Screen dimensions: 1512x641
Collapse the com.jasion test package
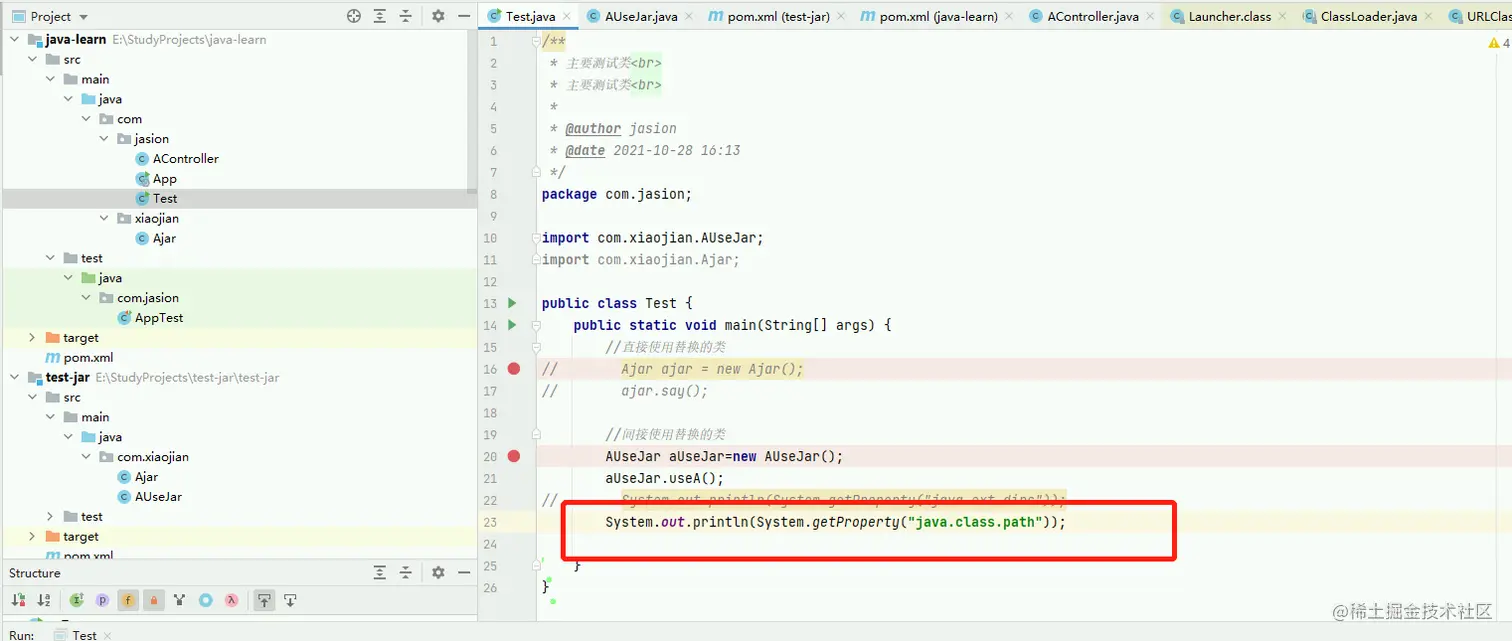click(x=87, y=298)
